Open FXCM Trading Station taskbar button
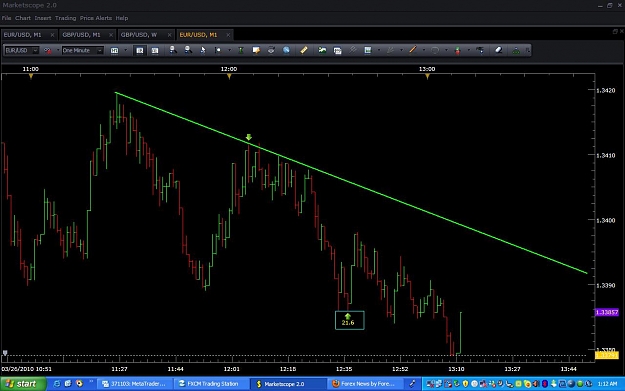This screenshot has height=391, width=625. [212, 384]
